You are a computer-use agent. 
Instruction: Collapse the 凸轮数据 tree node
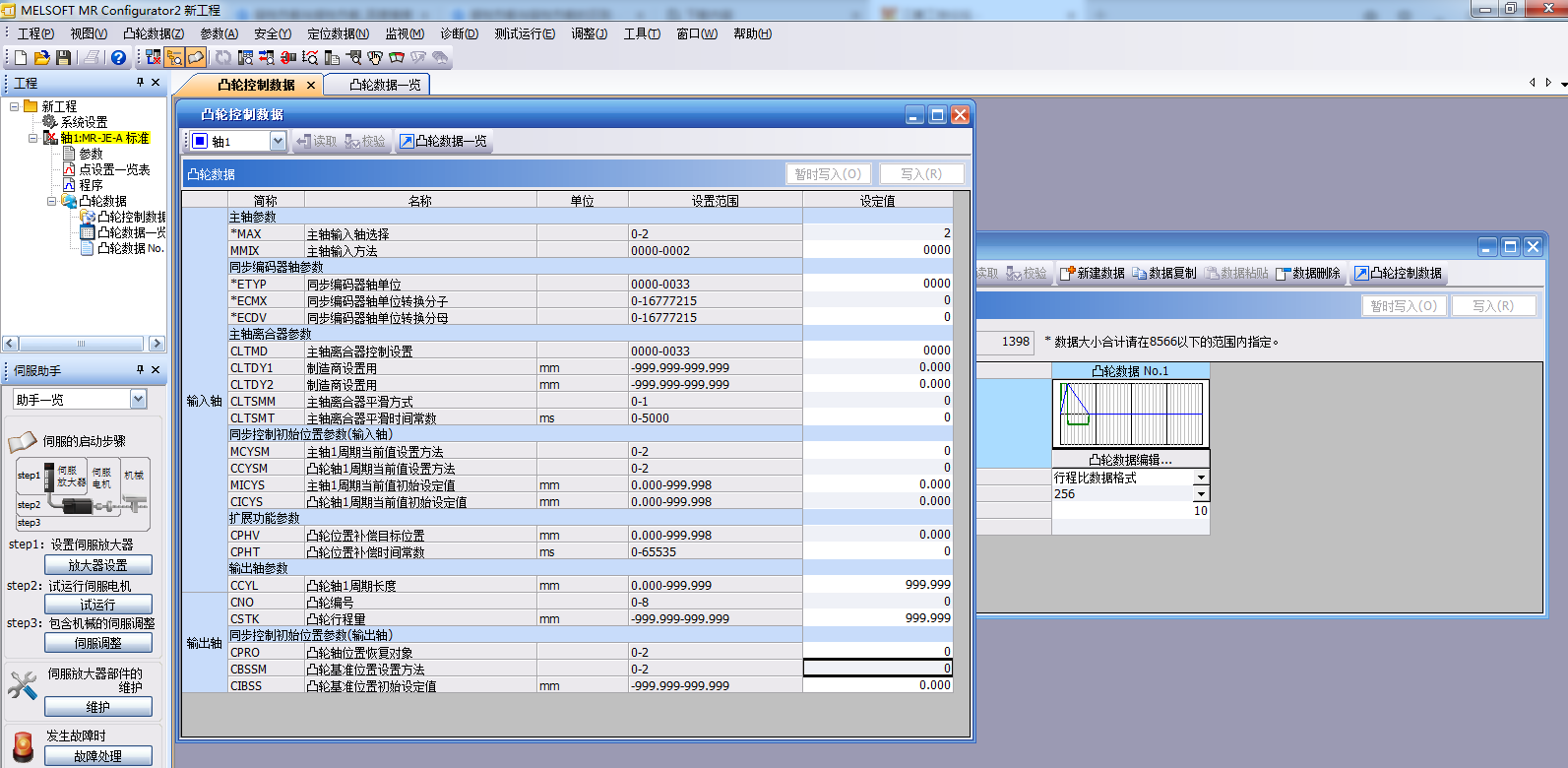tap(51, 201)
